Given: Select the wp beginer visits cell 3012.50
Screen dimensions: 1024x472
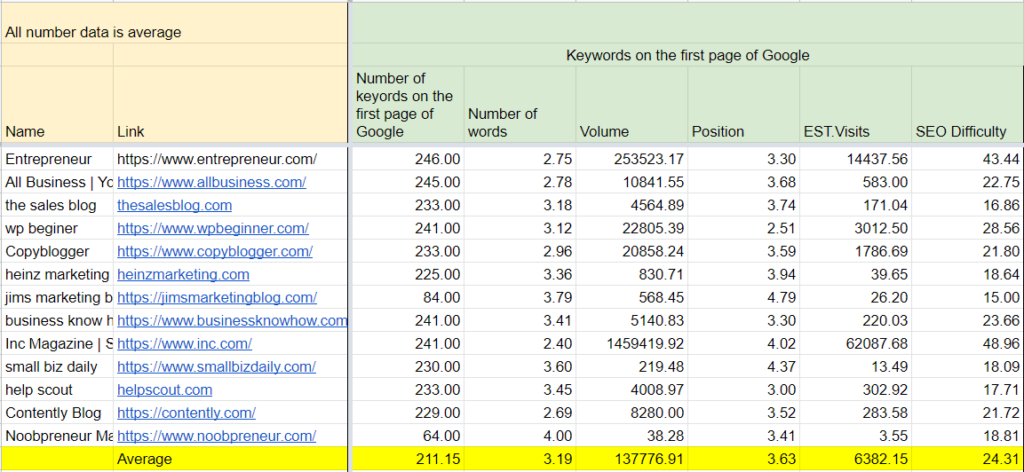Looking at the screenshot, I should point(855,228).
